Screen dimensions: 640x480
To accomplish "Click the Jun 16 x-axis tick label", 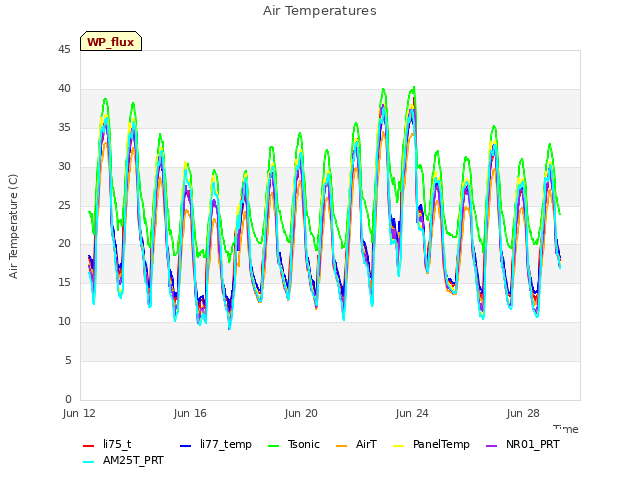I will coord(190,413).
